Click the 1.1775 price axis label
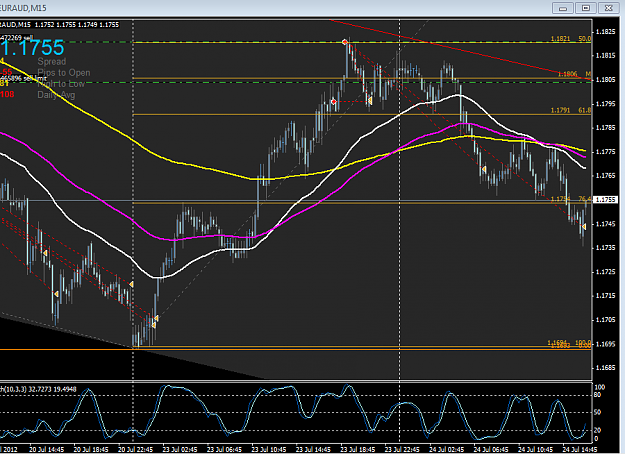625x454 pixels. point(605,152)
